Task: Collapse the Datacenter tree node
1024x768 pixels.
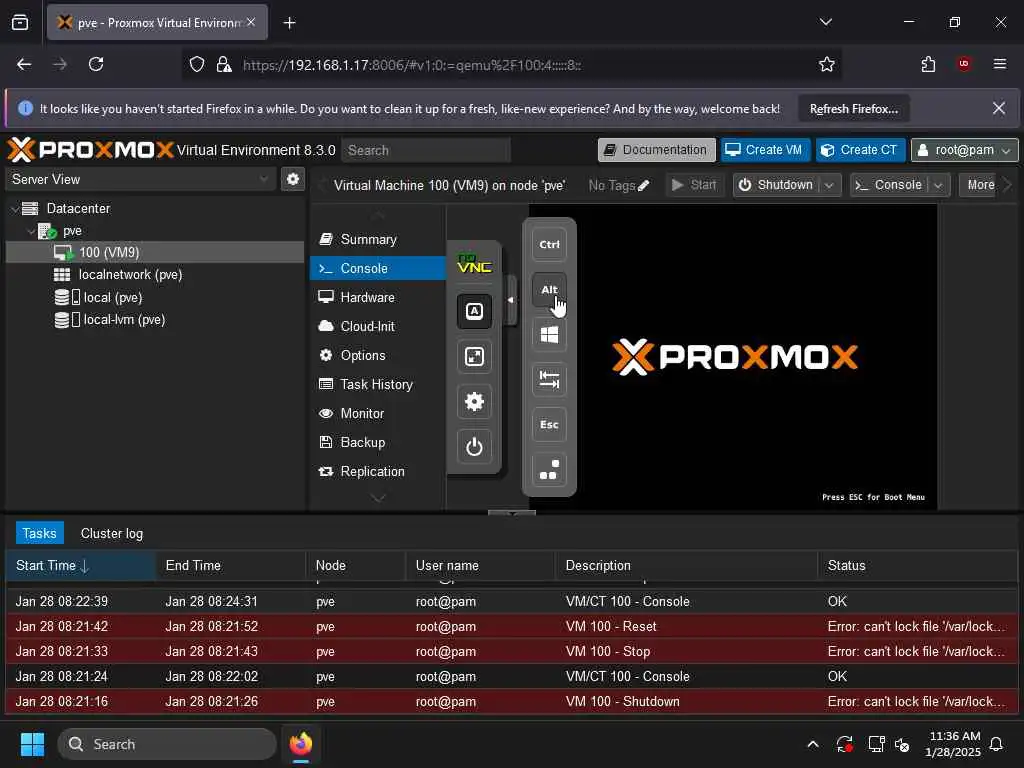Action: (x=14, y=208)
